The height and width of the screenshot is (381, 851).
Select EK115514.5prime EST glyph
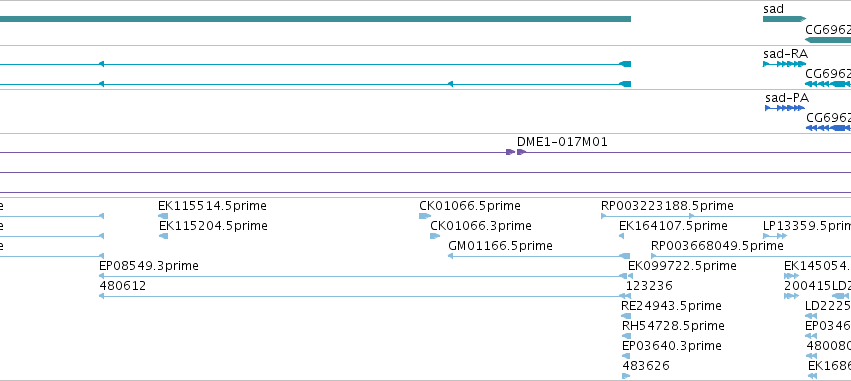163,216
